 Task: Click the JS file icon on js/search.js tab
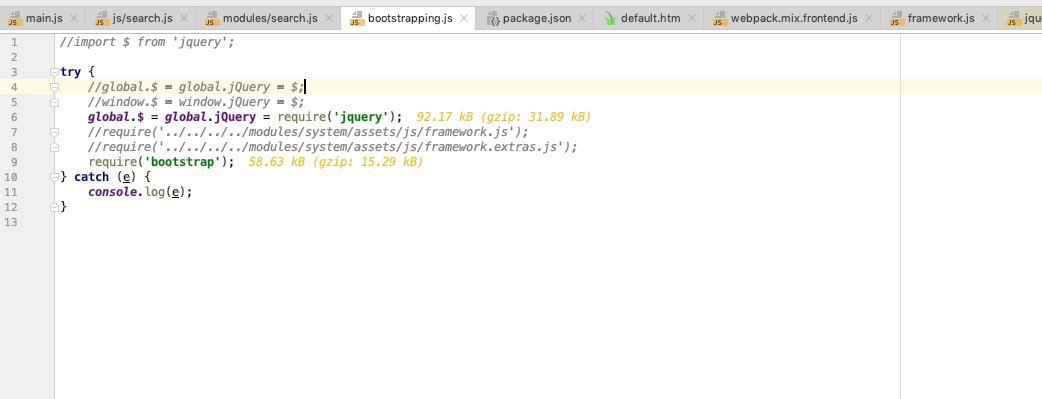tap(101, 19)
